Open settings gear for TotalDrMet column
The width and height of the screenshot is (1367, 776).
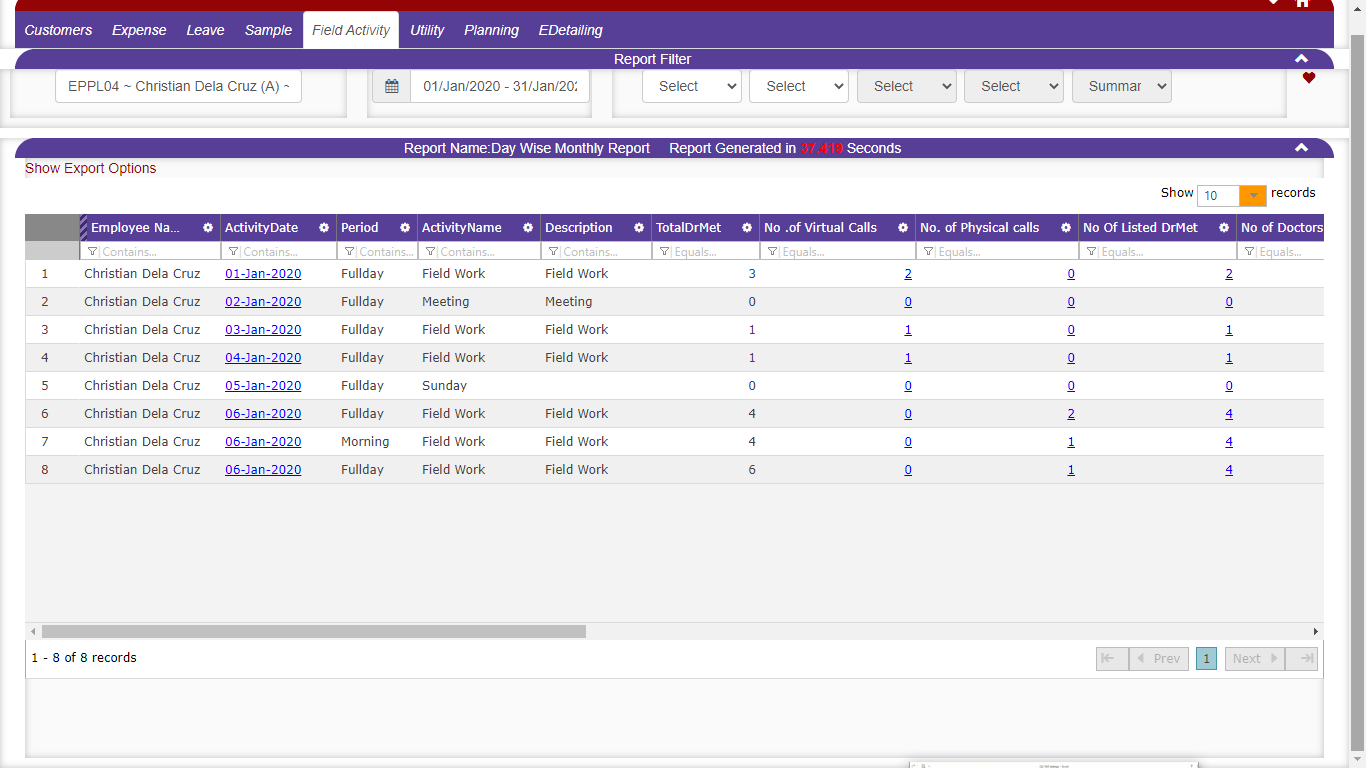click(x=747, y=228)
